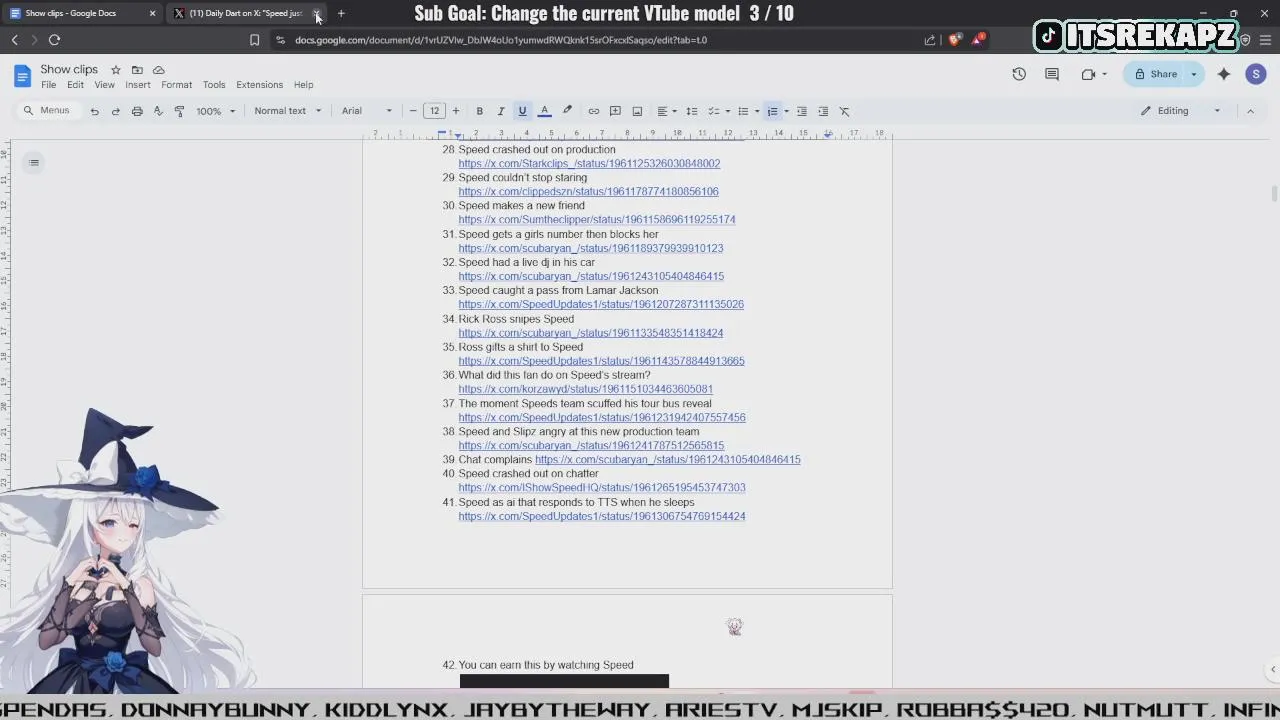This screenshot has width=1280, height=720.
Task: Toggle bold formatting
Action: point(480,111)
